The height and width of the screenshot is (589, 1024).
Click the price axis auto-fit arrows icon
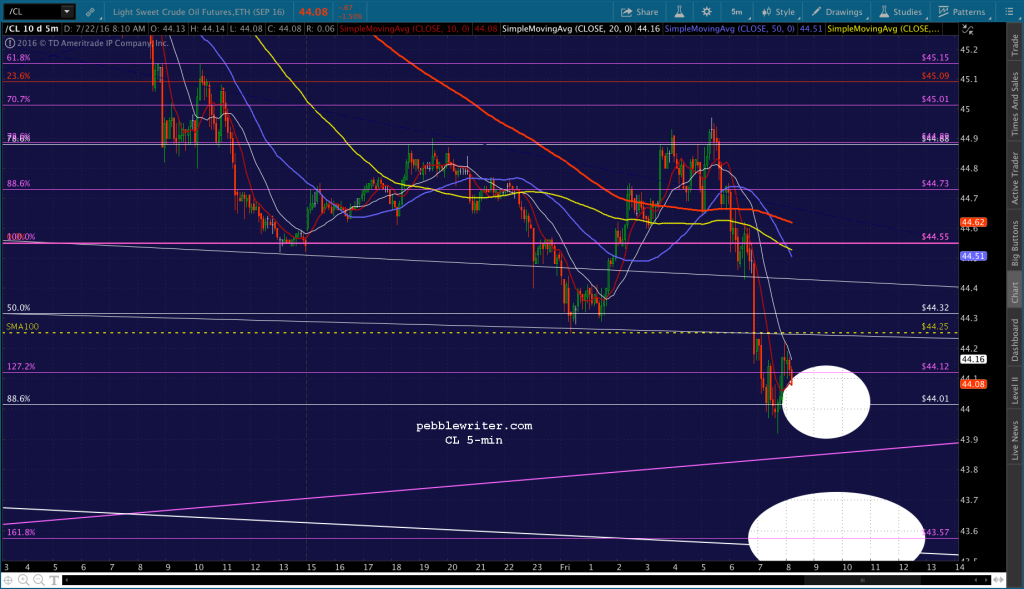coord(967,29)
